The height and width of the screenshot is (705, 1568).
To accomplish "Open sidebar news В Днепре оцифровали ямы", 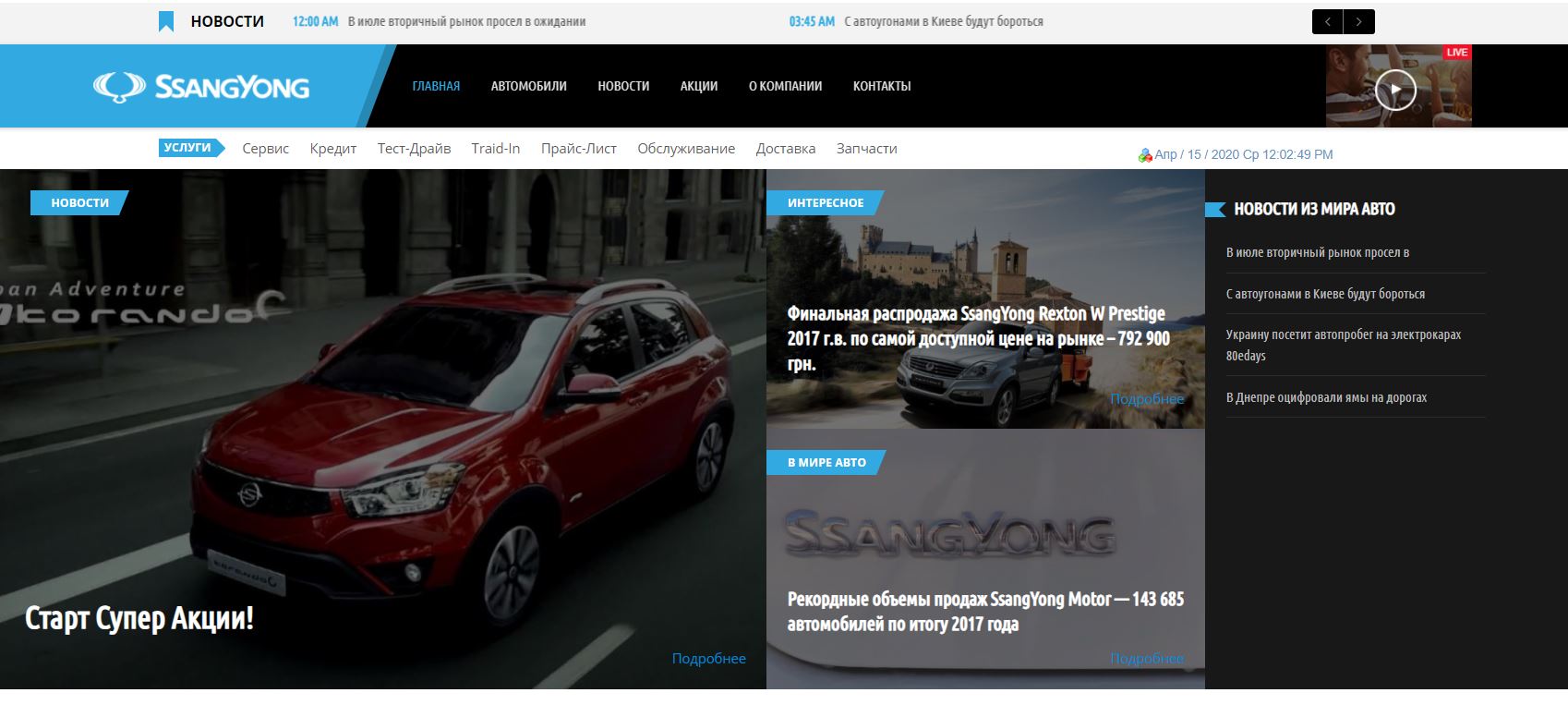I will [1326, 397].
